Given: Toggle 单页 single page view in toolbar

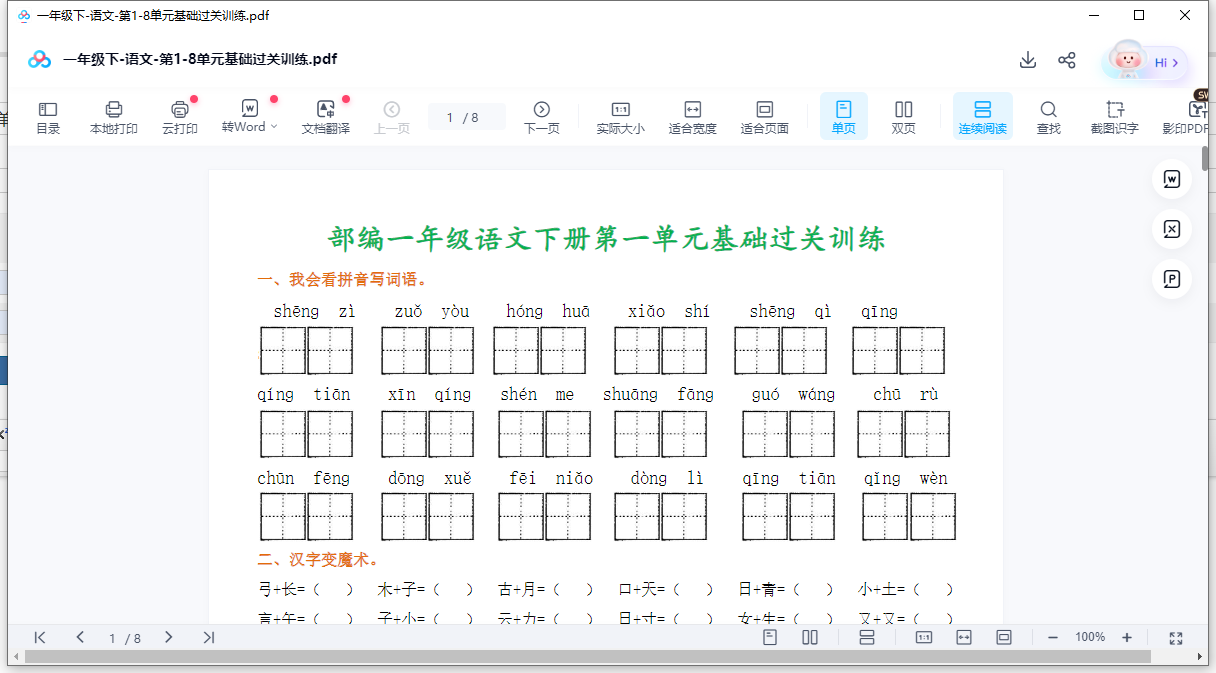Looking at the screenshot, I should (843, 117).
